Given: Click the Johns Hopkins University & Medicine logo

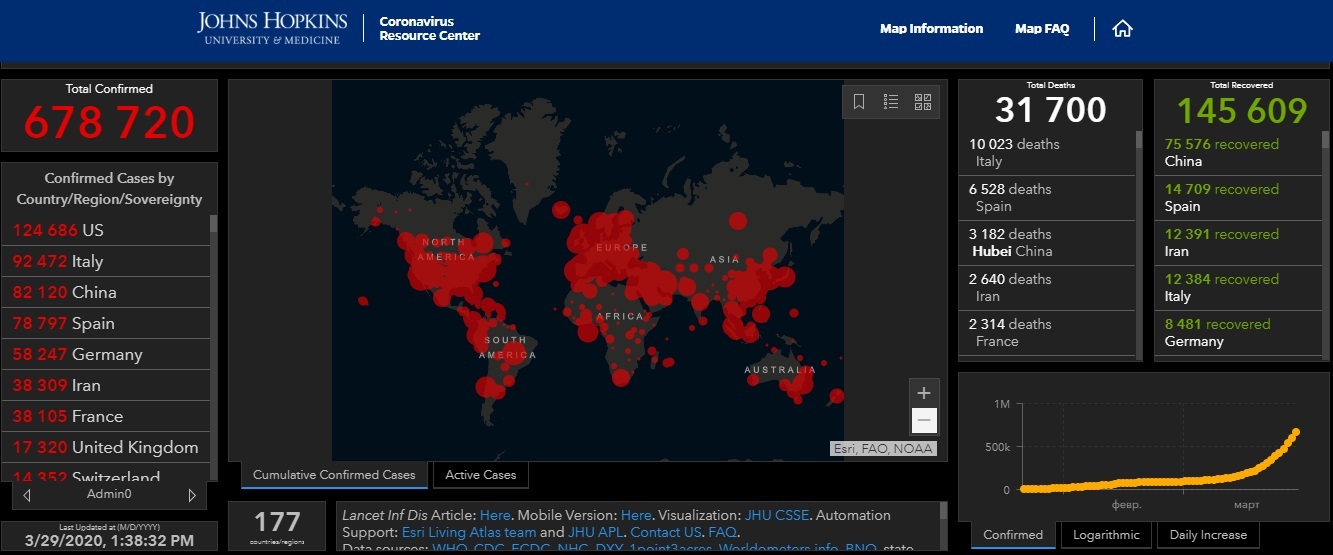Looking at the screenshot, I should point(273,28).
